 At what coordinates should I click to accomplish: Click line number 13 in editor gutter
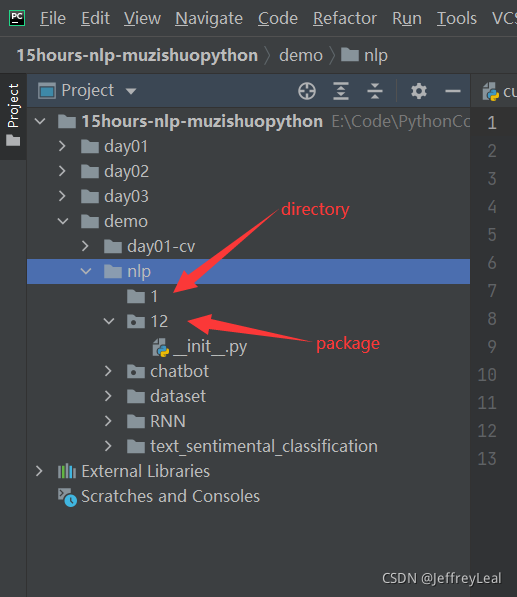pos(487,459)
